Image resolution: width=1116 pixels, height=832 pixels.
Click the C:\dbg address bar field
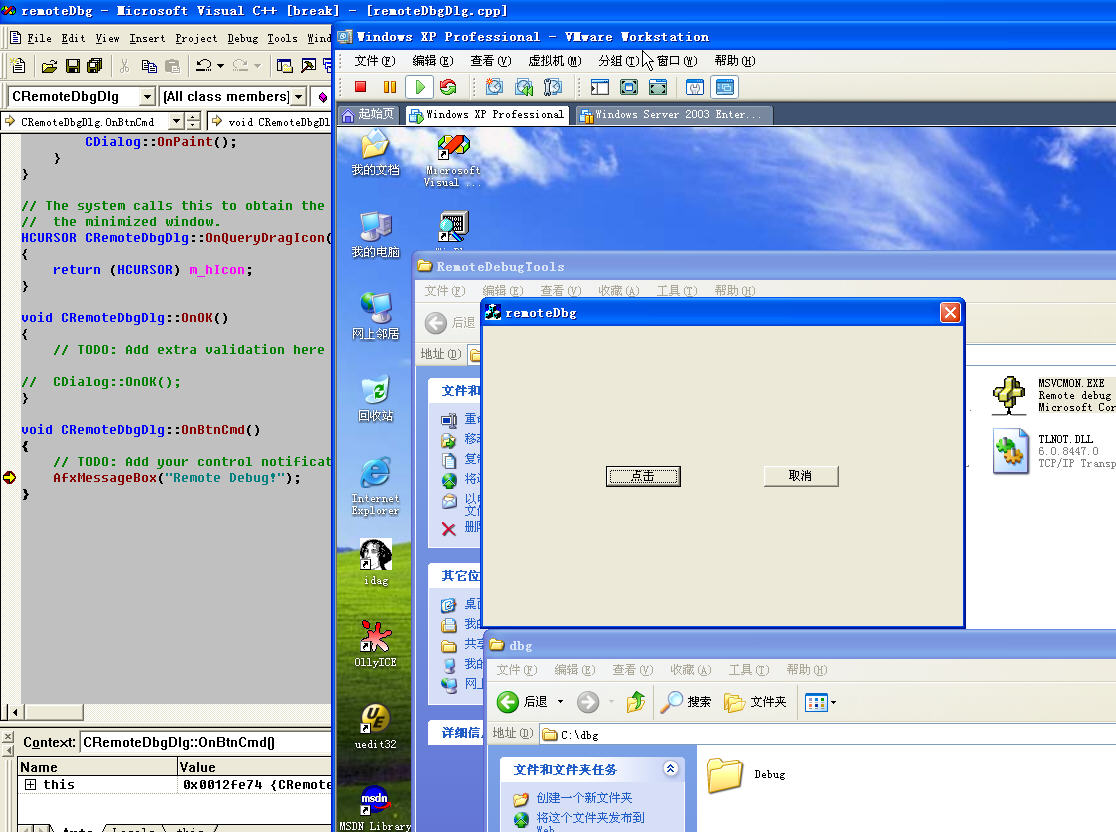click(x=826, y=734)
